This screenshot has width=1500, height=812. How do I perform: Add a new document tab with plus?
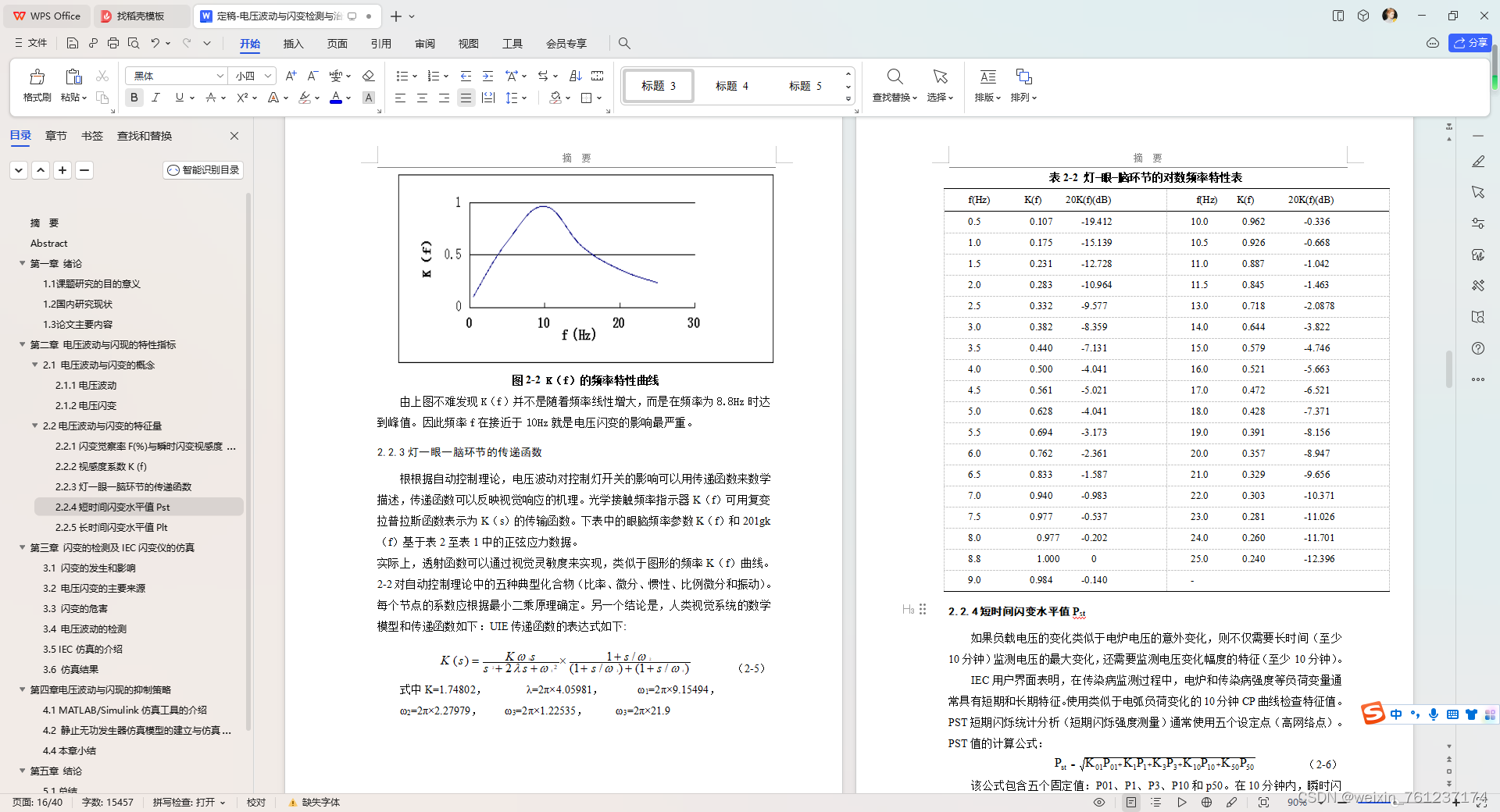pos(396,16)
